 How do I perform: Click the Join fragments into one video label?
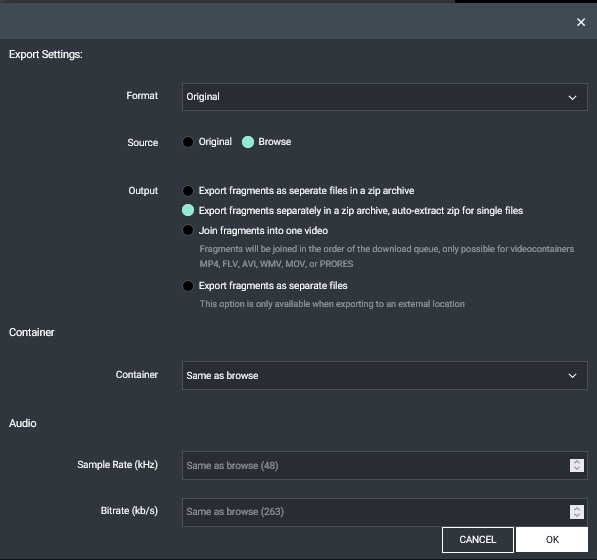[263, 230]
